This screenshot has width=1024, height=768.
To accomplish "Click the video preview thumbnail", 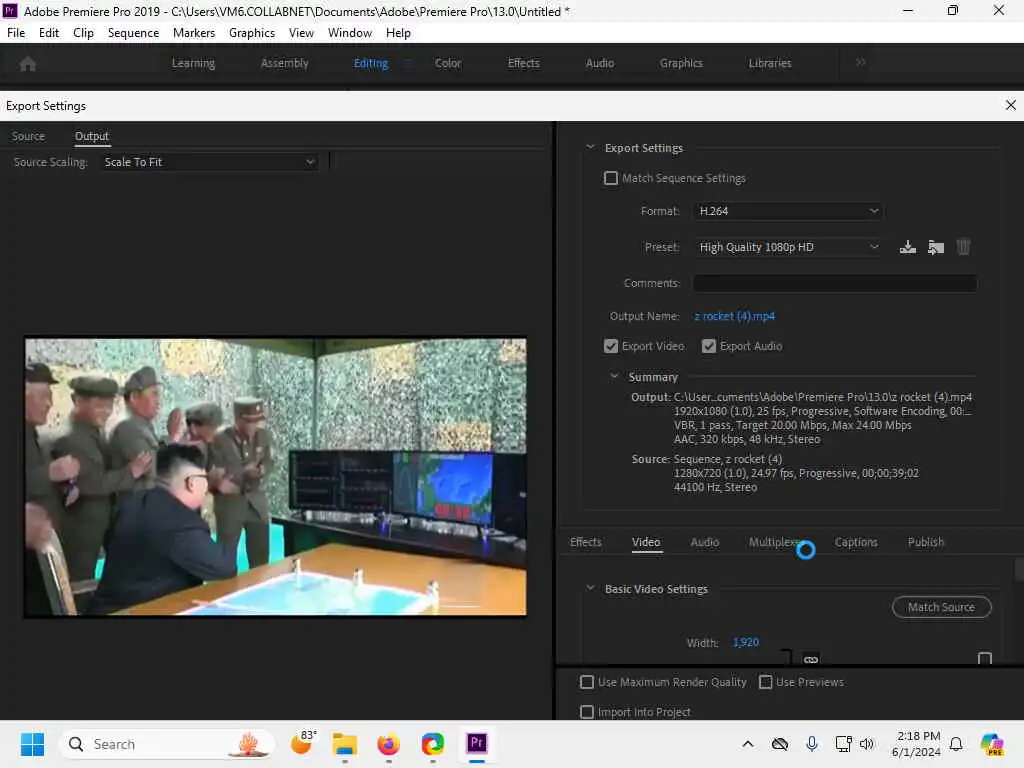I will coord(275,477).
